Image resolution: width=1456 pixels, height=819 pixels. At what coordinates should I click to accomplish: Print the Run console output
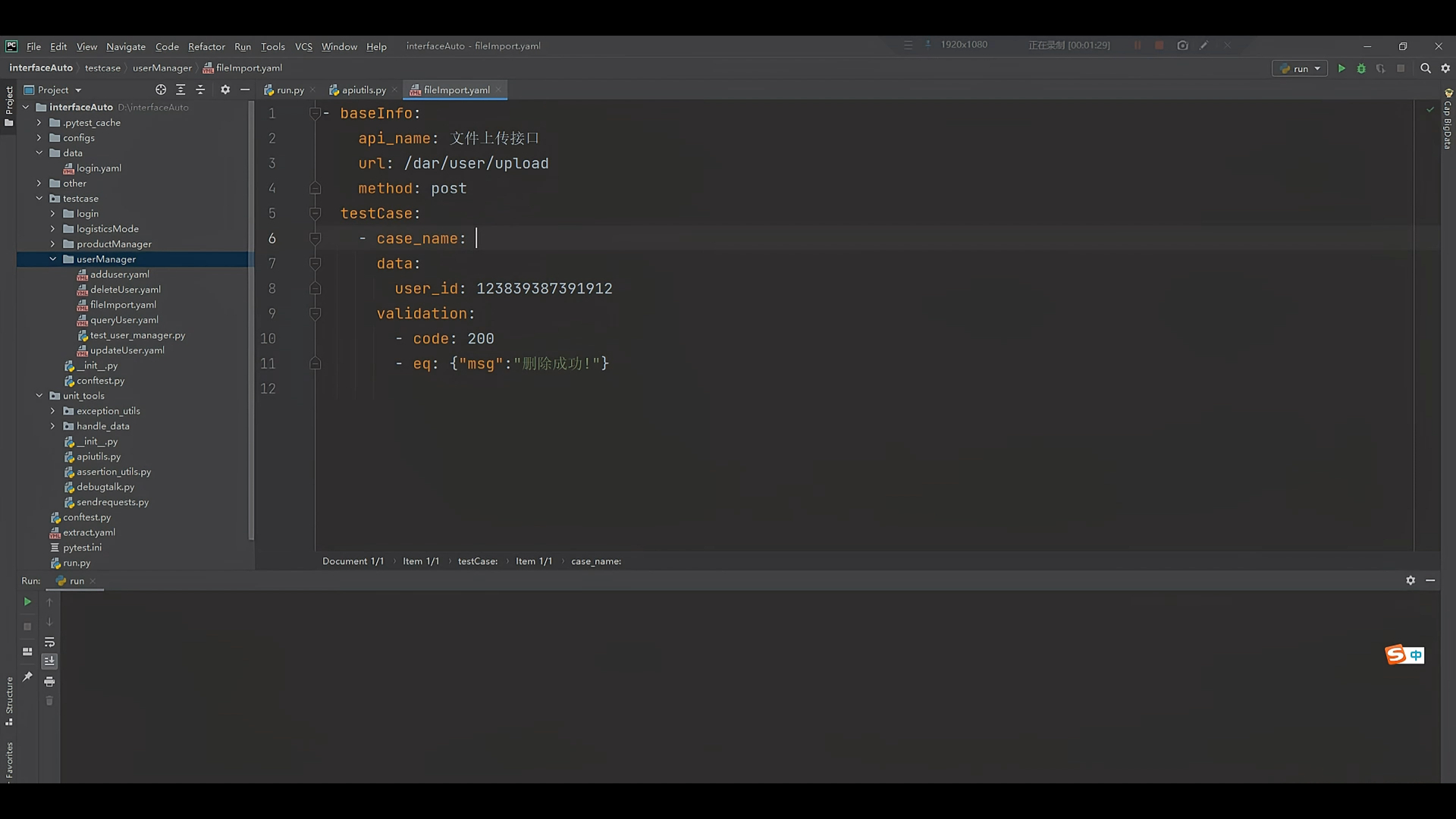49,682
